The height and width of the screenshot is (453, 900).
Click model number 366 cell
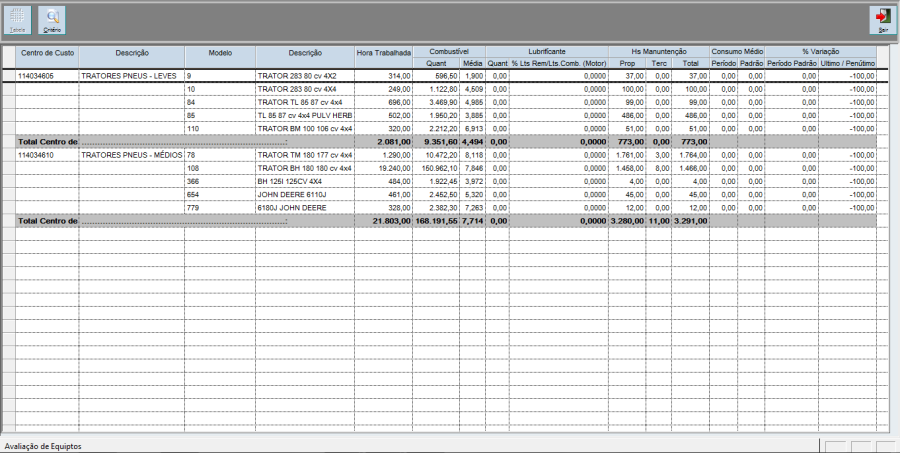(x=220, y=181)
